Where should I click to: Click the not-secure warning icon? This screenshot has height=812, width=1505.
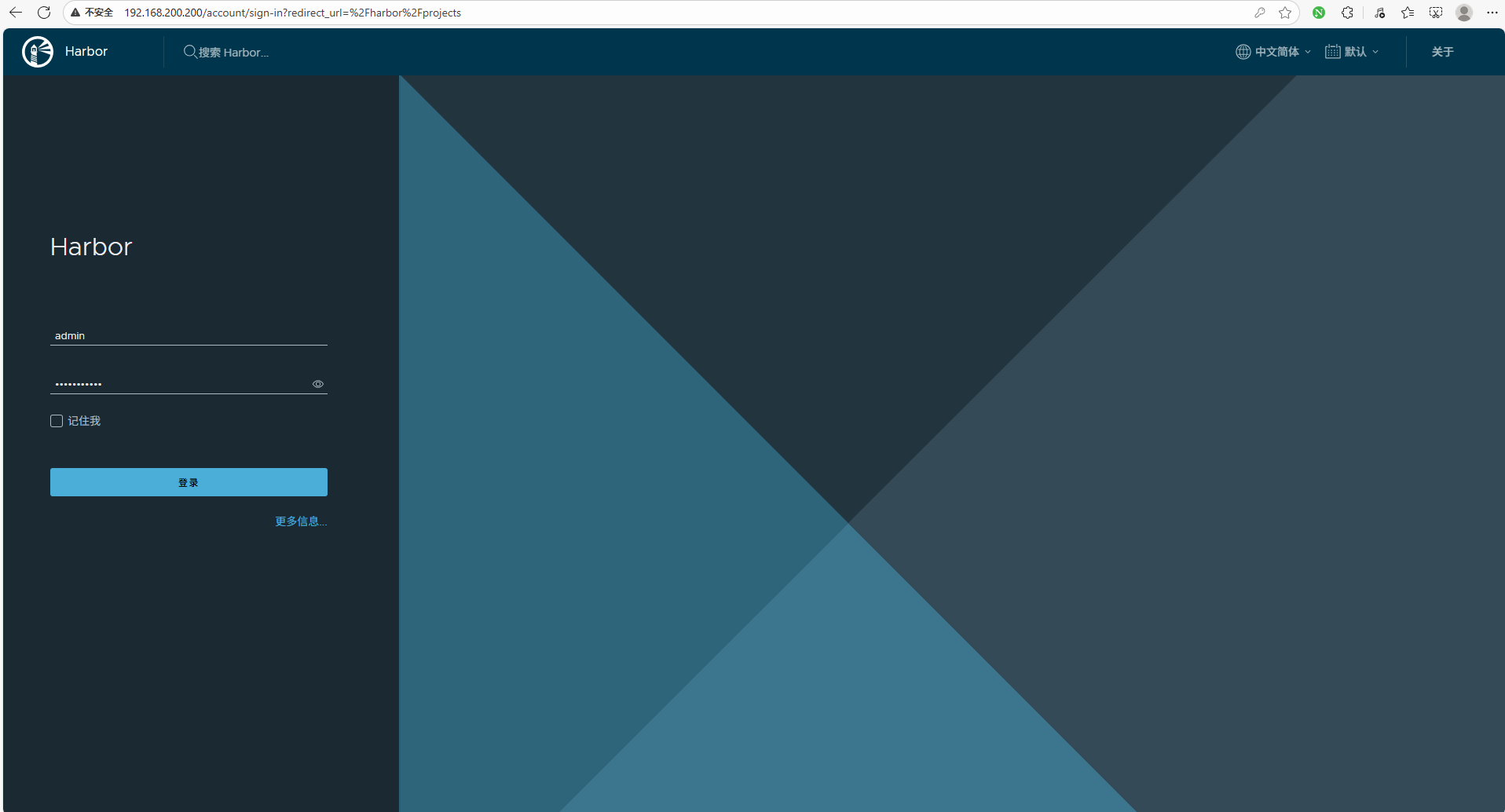pos(75,13)
